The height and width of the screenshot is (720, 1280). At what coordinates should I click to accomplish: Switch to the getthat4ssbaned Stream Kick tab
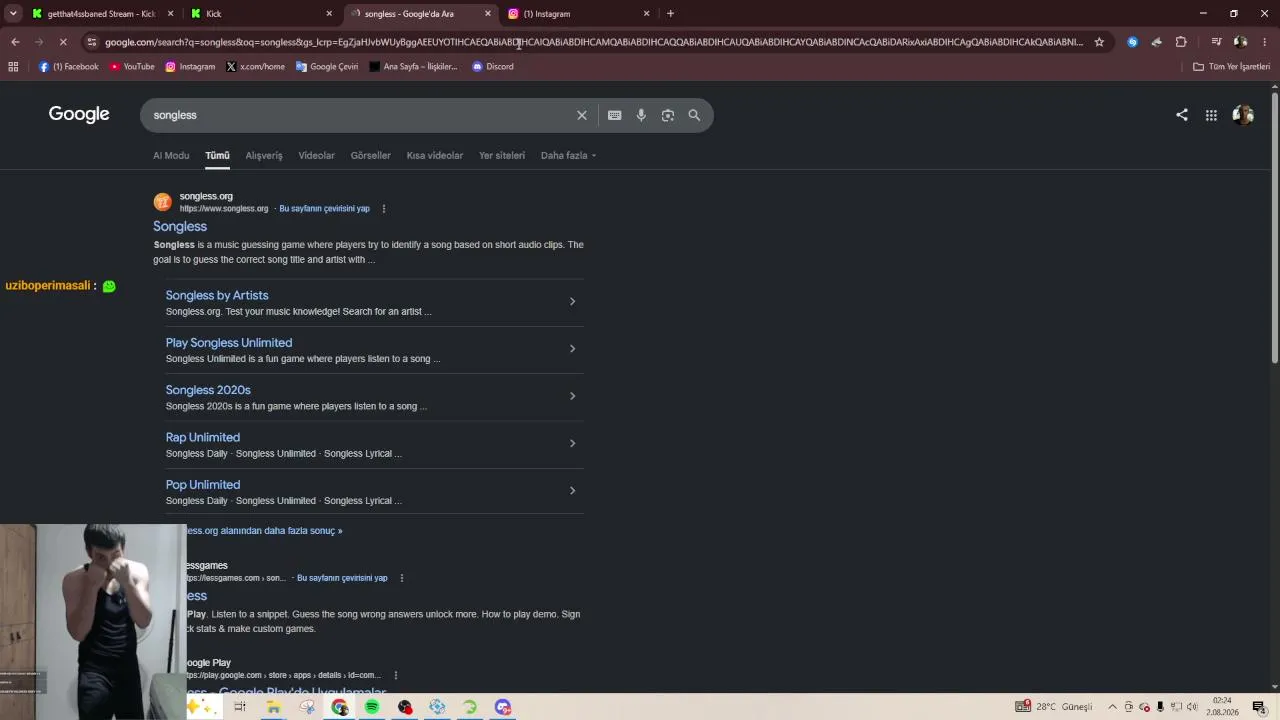click(x=101, y=14)
